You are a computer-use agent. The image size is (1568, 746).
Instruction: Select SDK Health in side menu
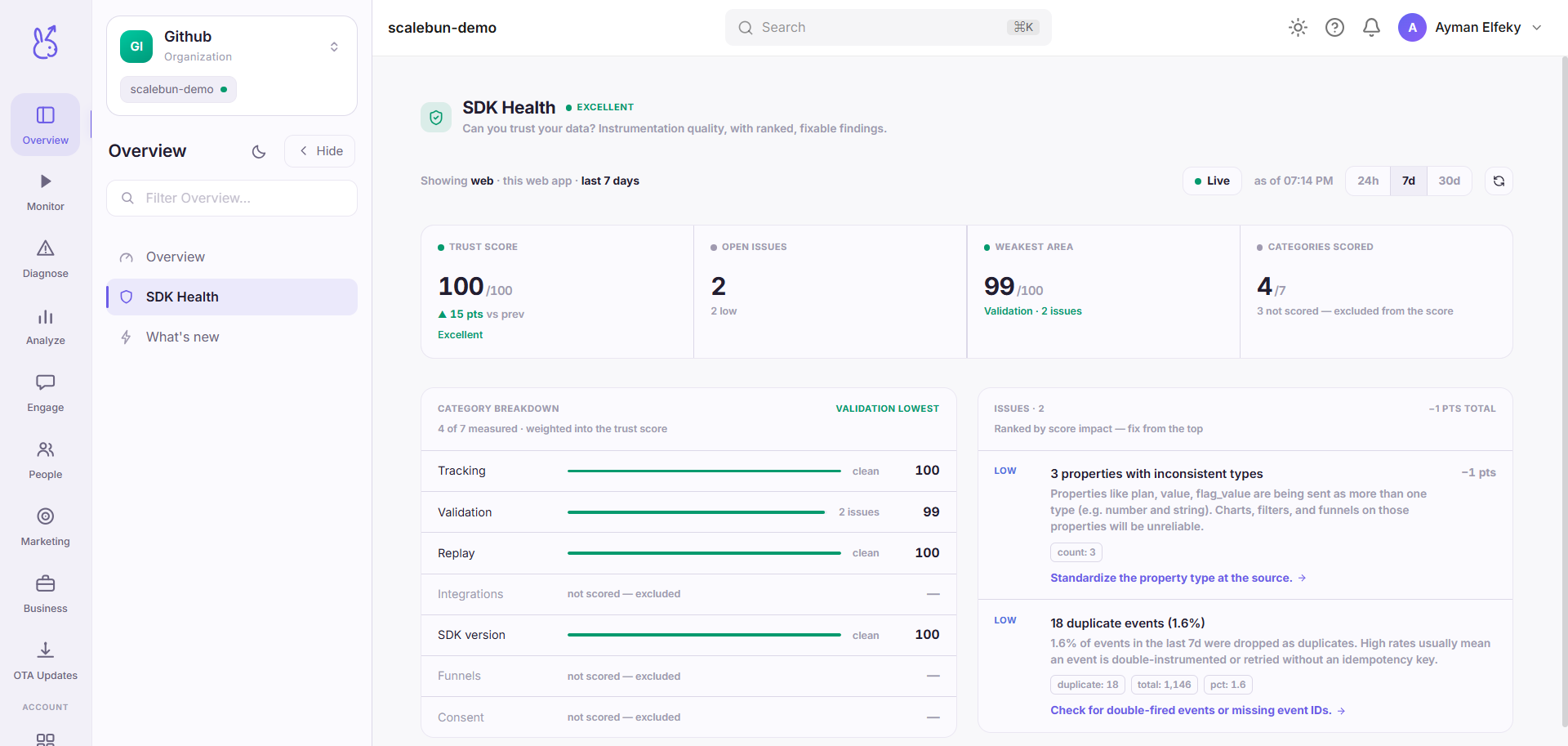[x=232, y=297]
